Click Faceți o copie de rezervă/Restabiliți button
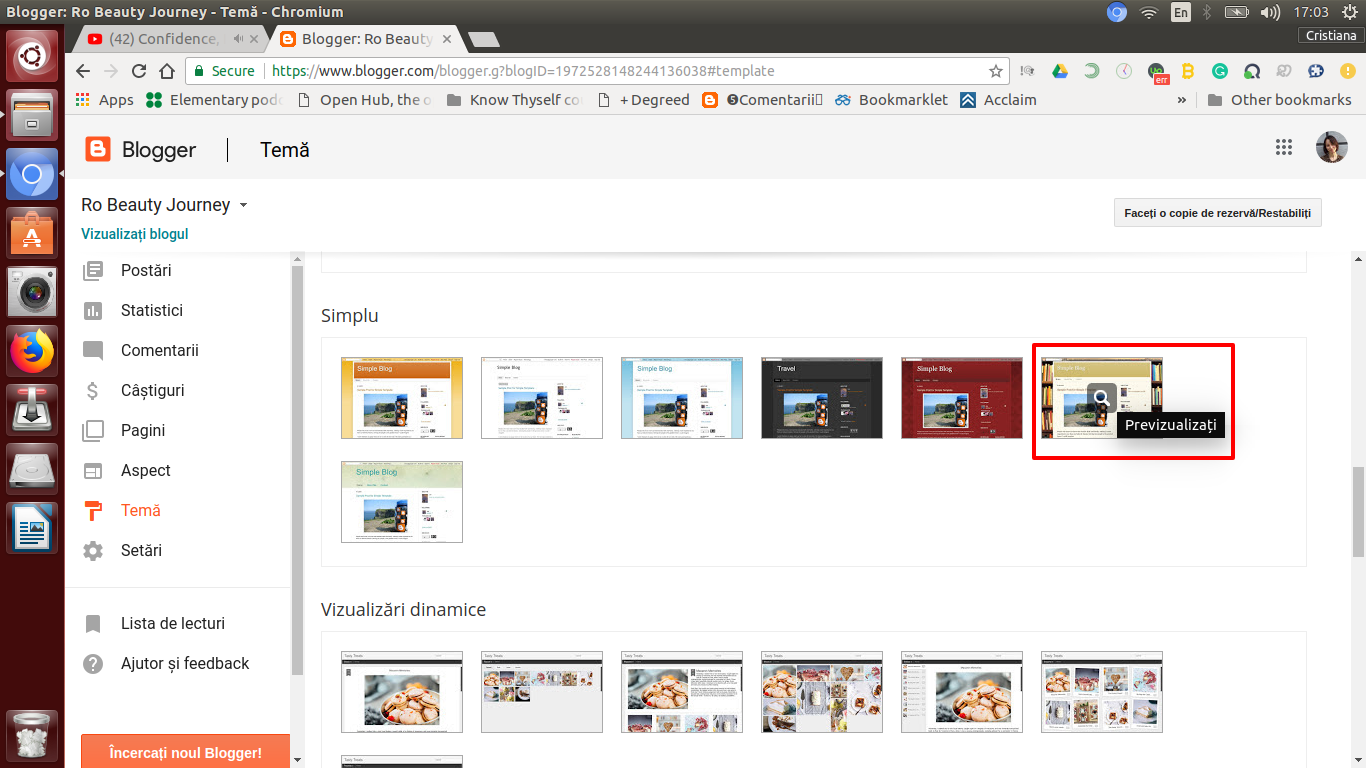 tap(1218, 213)
